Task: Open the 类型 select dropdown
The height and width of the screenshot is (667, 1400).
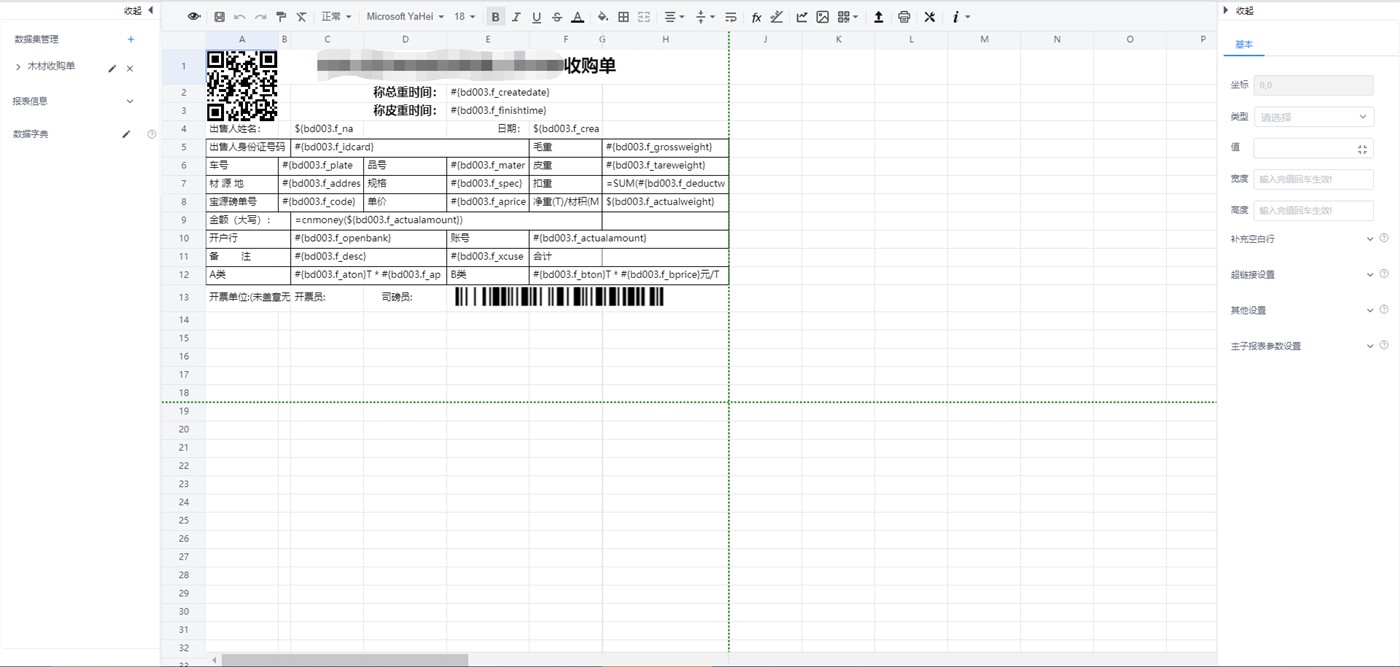Action: (1313, 117)
